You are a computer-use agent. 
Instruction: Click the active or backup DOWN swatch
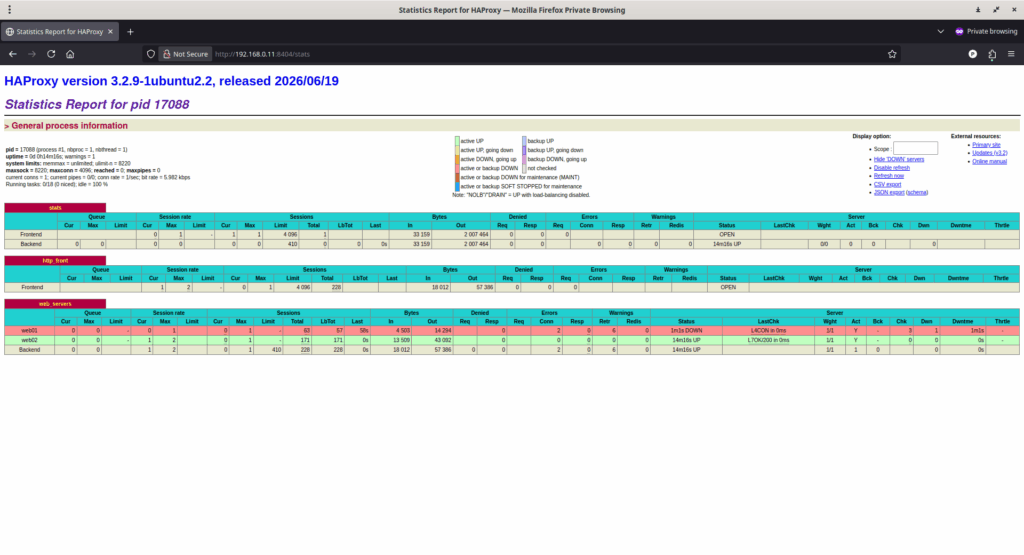click(x=457, y=168)
